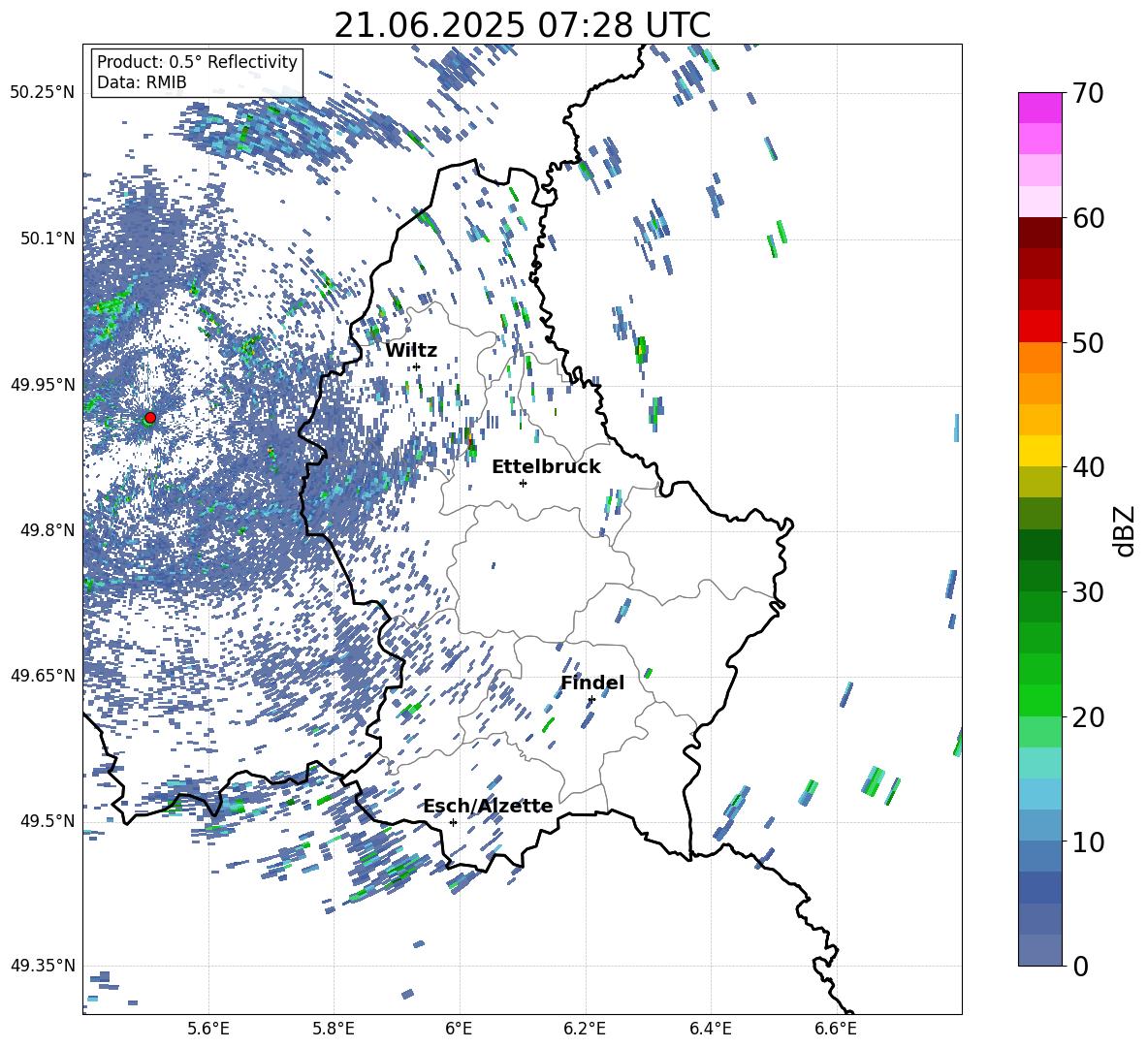Click the 60 tick label on colorbar
1148x1048 pixels.
click(x=1088, y=218)
